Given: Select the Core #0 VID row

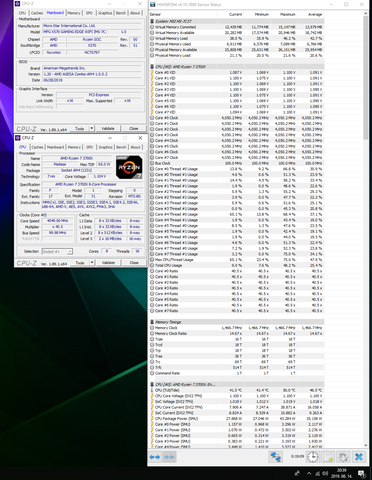Looking at the screenshot, I should (x=236, y=72).
